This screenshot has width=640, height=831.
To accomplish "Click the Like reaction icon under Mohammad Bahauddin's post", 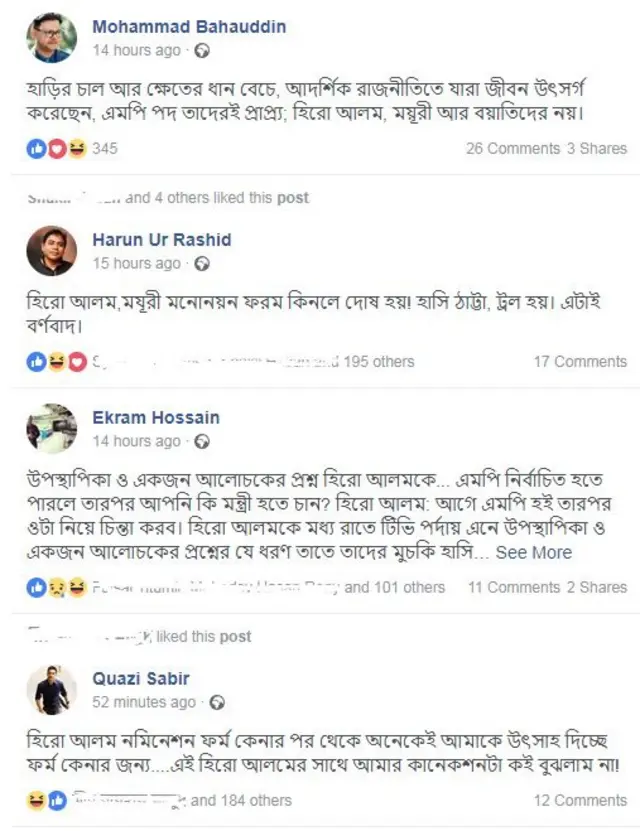I will (35, 147).
